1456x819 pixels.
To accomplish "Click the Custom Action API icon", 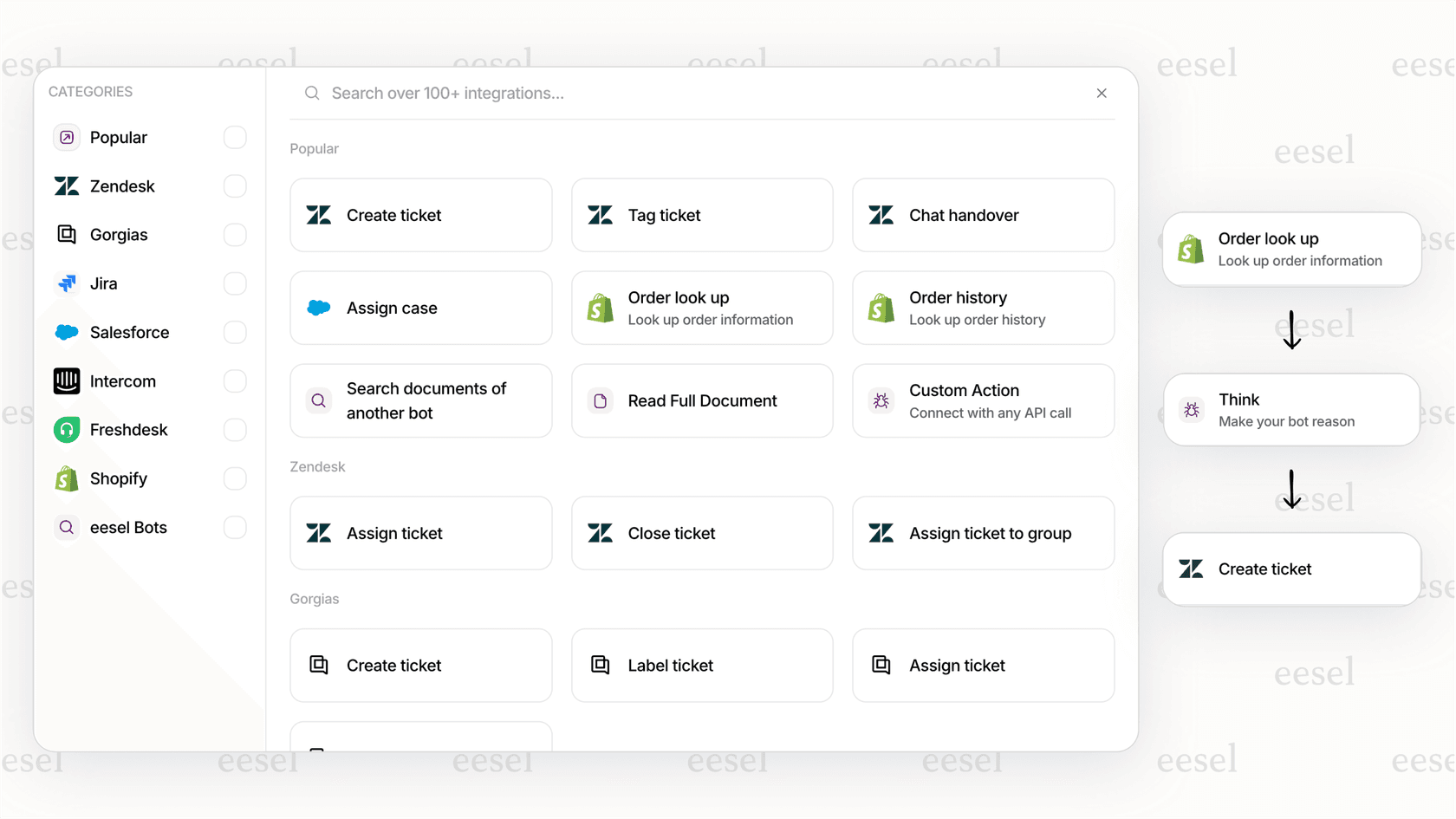I will coord(881,400).
